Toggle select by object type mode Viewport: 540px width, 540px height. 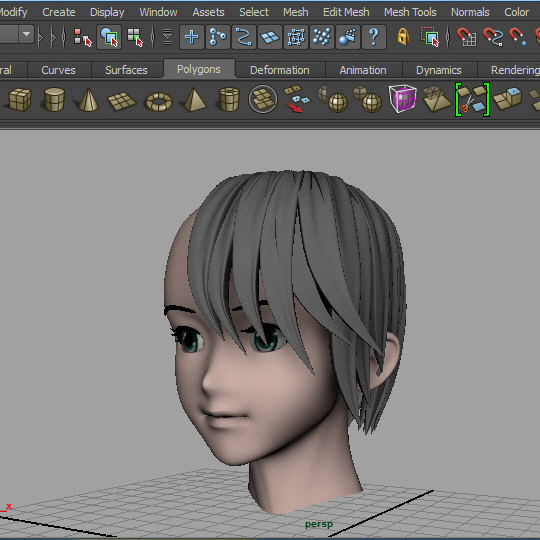109,37
